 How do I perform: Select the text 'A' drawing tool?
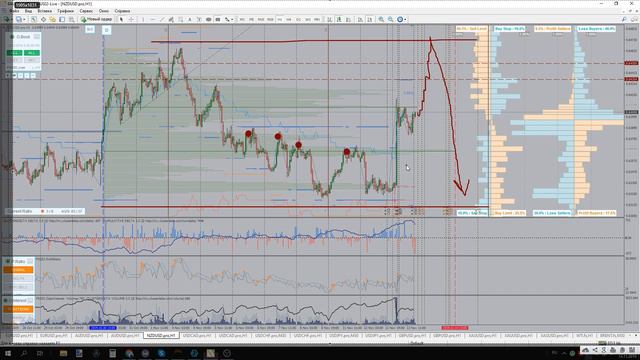click(x=190, y=19)
